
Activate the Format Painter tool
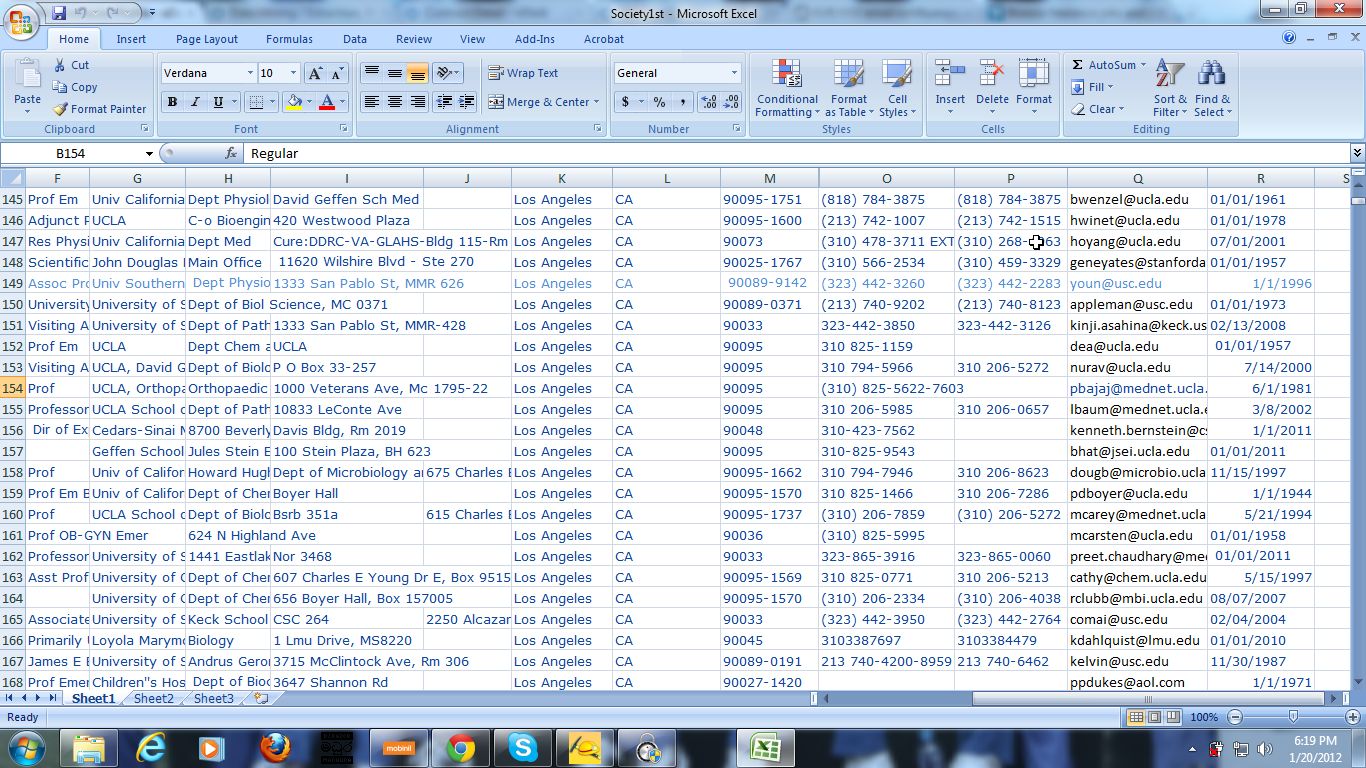[x=99, y=109]
